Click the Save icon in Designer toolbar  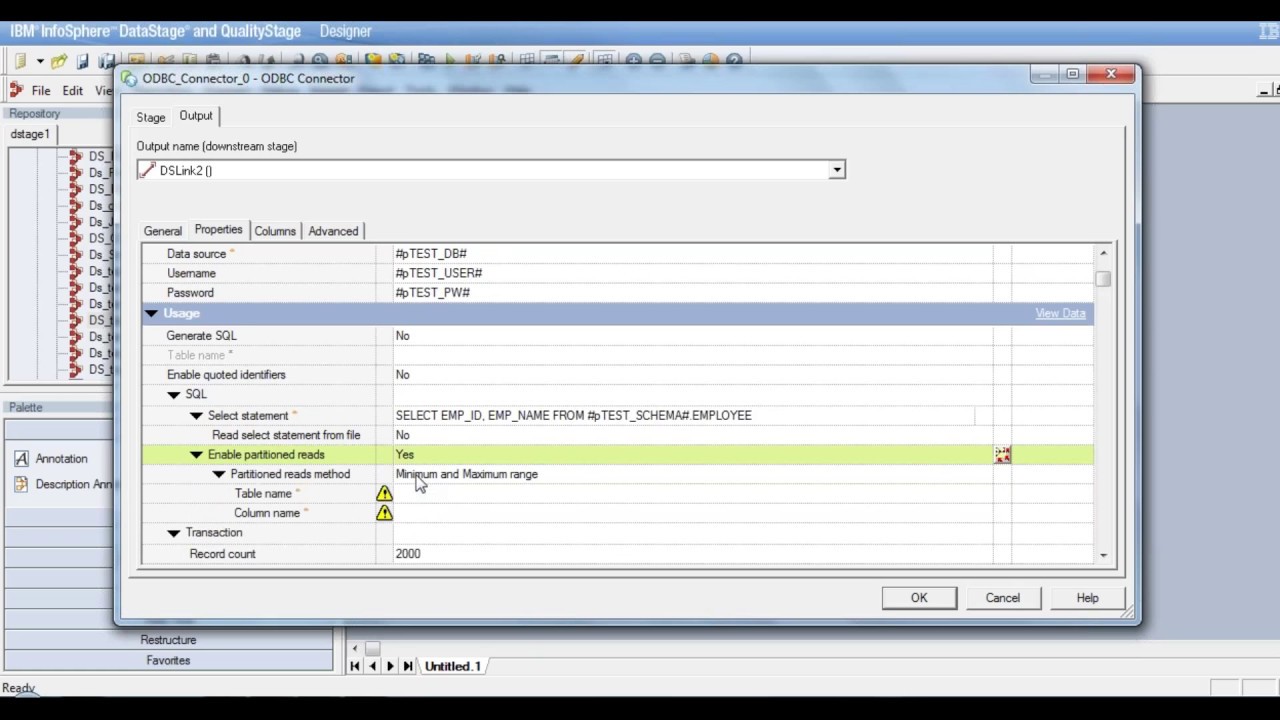pyautogui.click(x=84, y=61)
